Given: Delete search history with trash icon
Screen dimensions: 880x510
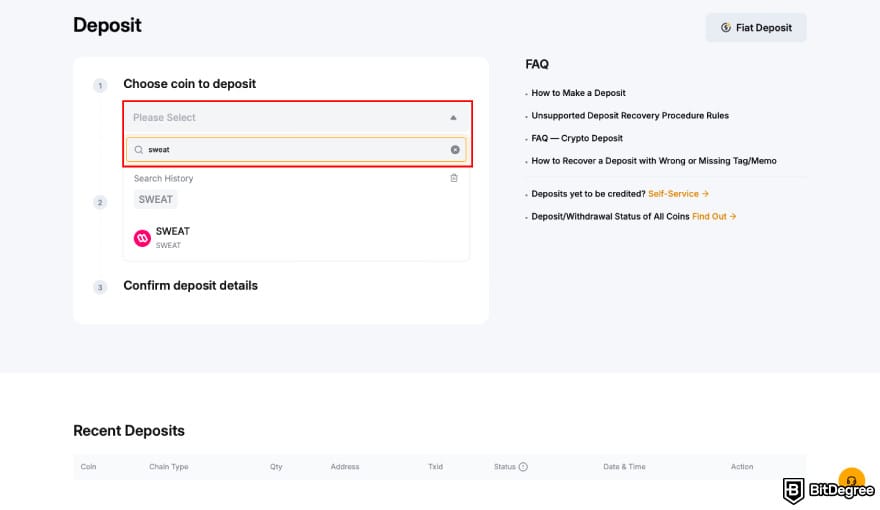Looking at the screenshot, I should click(x=453, y=178).
